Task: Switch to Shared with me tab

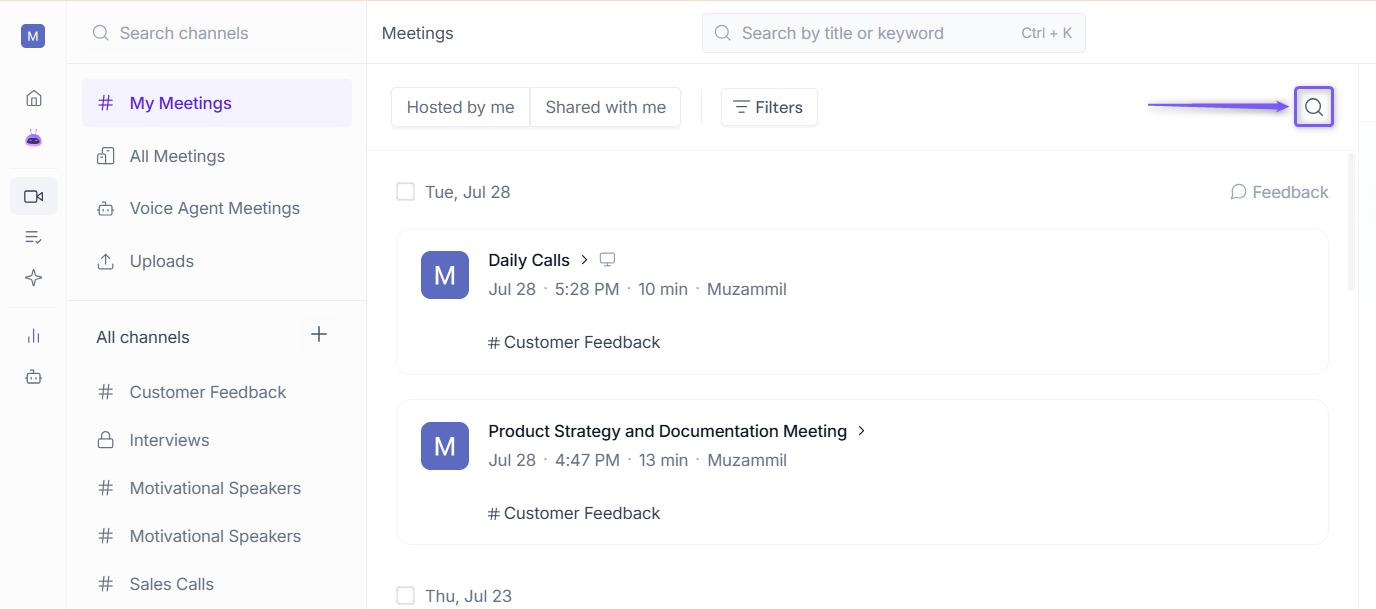Action: (x=606, y=107)
